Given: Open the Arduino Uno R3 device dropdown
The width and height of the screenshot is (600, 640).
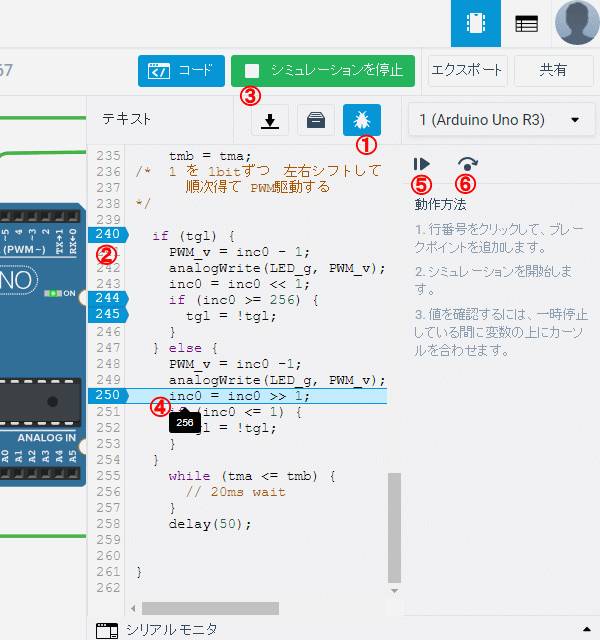Looking at the screenshot, I should point(499,120).
